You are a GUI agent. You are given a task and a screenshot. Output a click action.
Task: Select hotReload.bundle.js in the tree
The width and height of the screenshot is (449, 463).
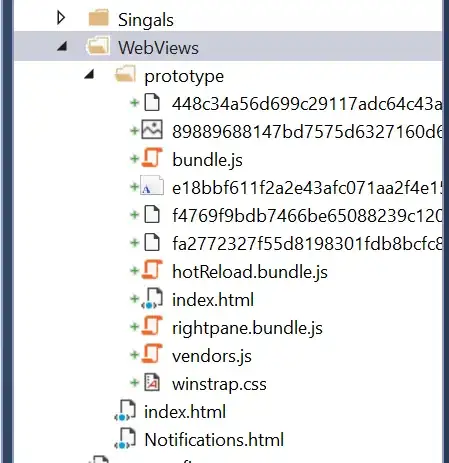pyautogui.click(x=250, y=272)
